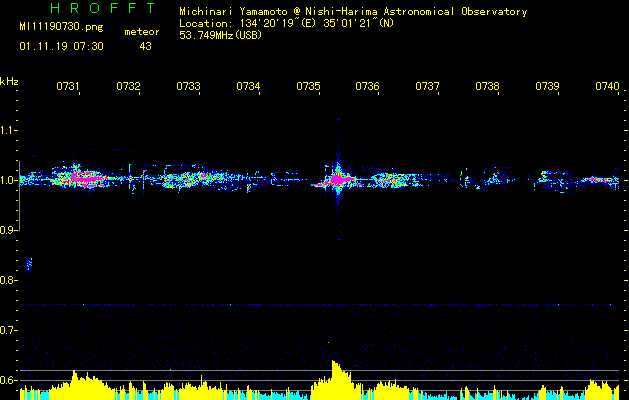Click the 0.6 kHz axis label
629x400 pixels.
[8, 380]
